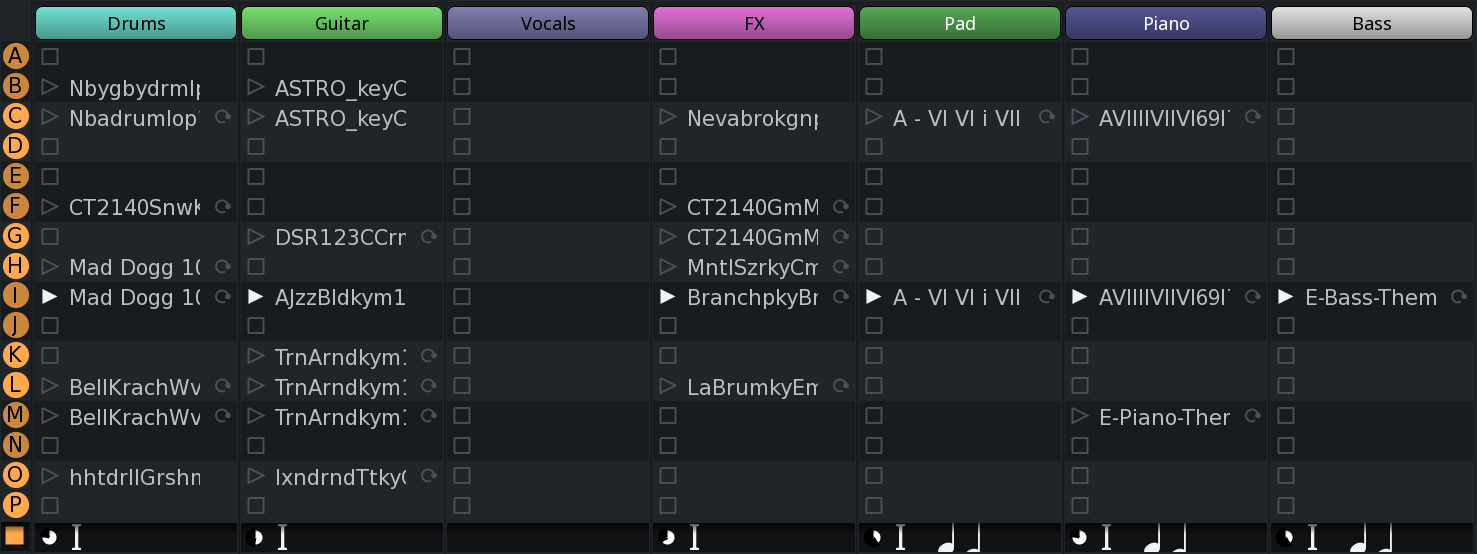The image size is (1477, 554).
Task: Open follow action icon on E-Bass-Them clip
Action: click(x=1459, y=297)
